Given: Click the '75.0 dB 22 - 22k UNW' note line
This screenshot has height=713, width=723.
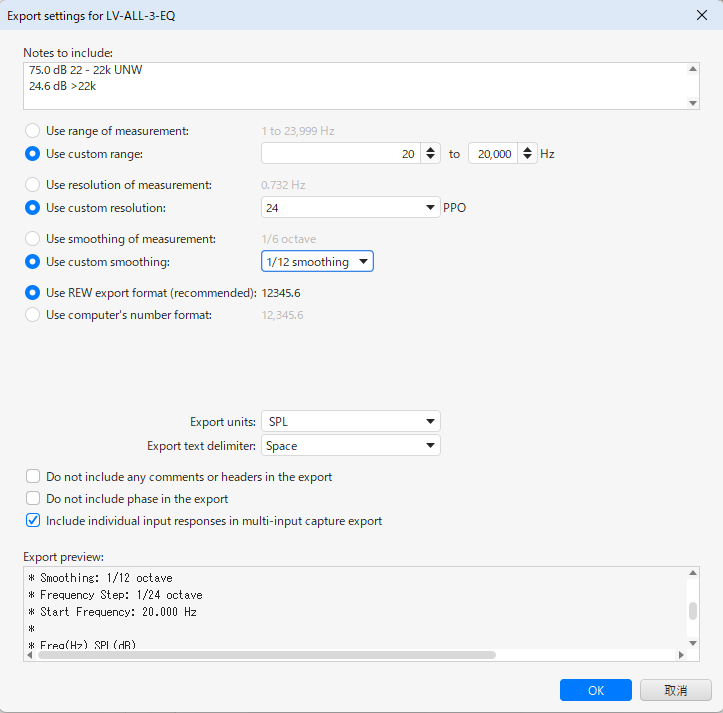Looking at the screenshot, I should coord(86,70).
